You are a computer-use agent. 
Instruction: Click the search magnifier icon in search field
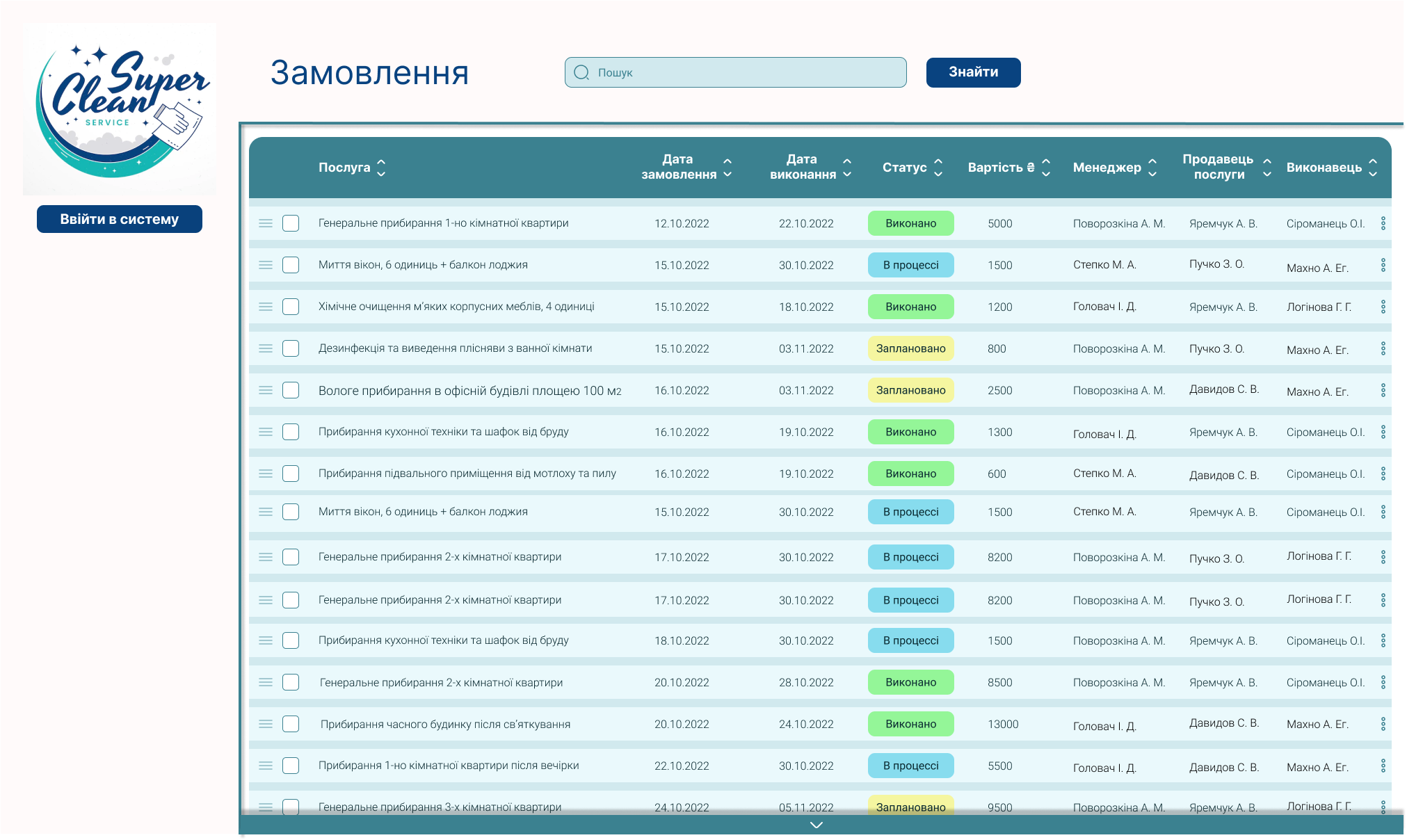point(582,72)
